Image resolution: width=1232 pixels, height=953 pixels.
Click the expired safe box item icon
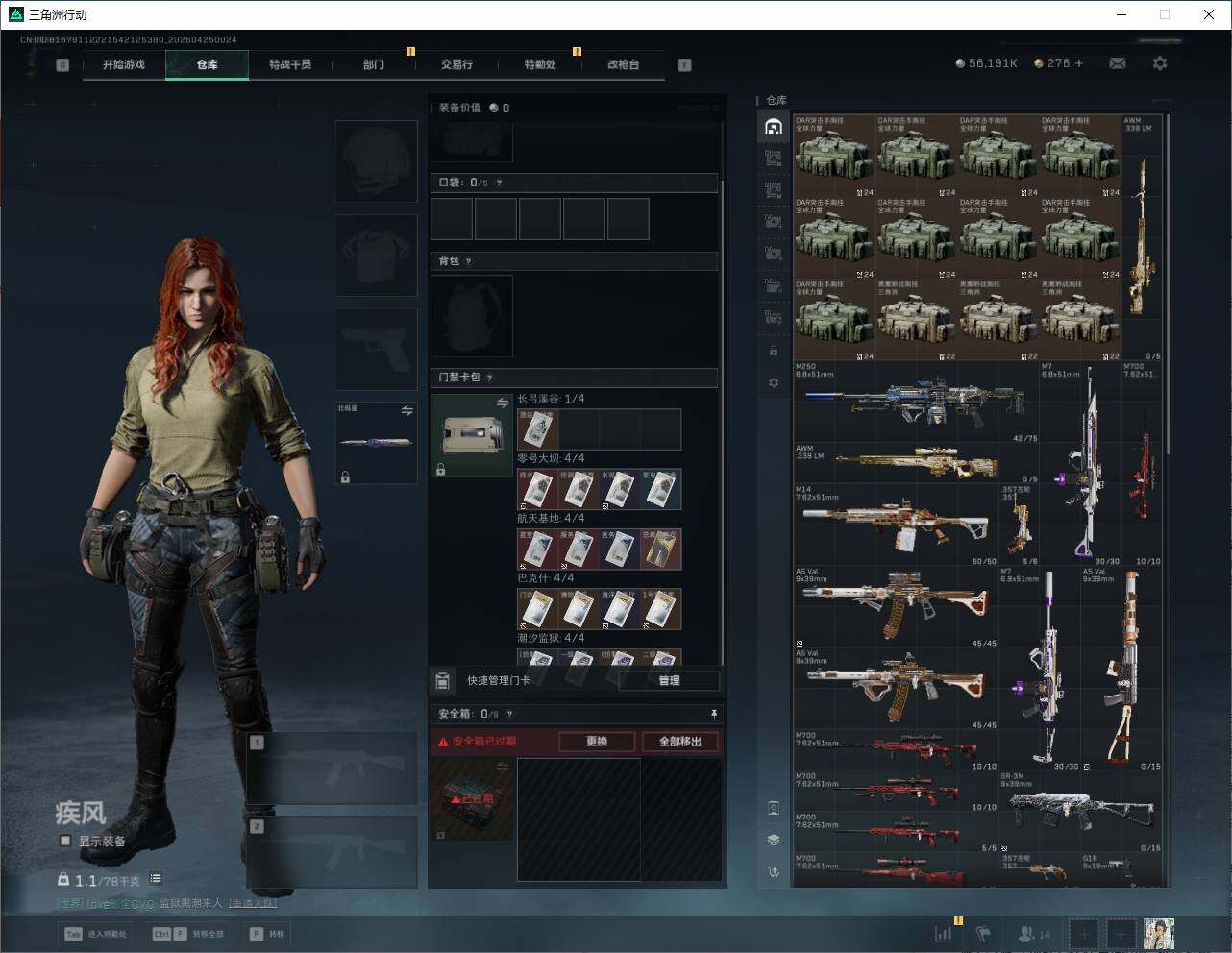click(x=472, y=799)
